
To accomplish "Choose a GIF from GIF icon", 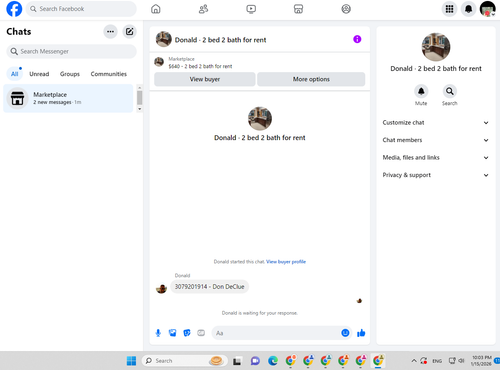I will 201,333.
